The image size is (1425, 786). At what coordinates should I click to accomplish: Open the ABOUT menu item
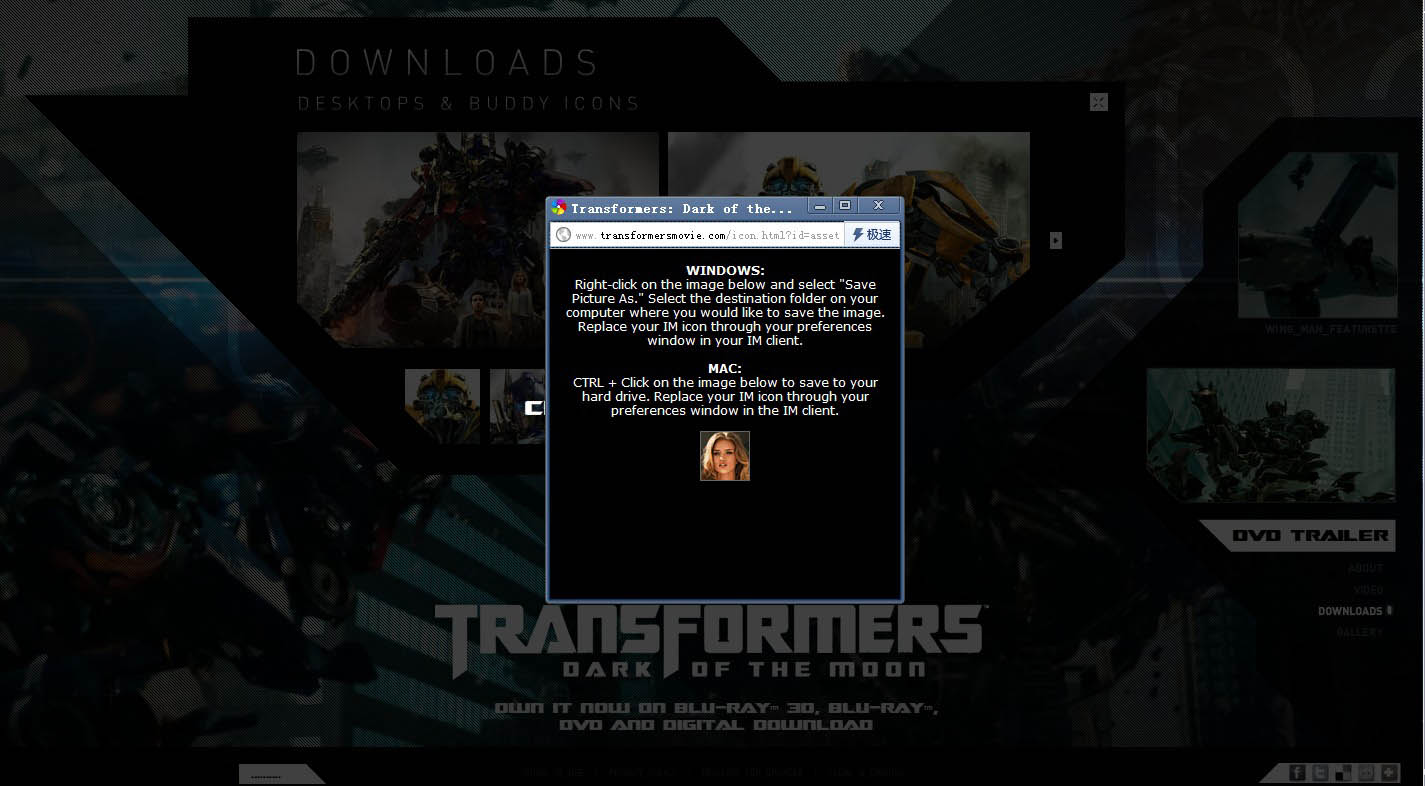pyautogui.click(x=1365, y=568)
